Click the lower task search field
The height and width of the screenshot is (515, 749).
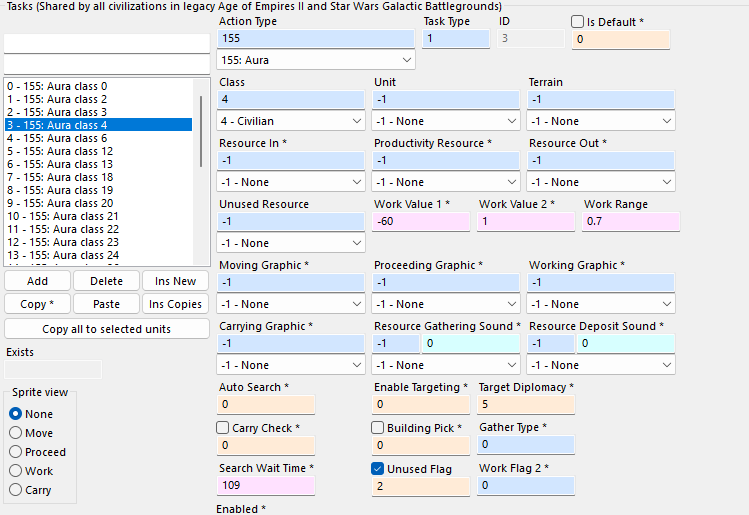click(107, 64)
